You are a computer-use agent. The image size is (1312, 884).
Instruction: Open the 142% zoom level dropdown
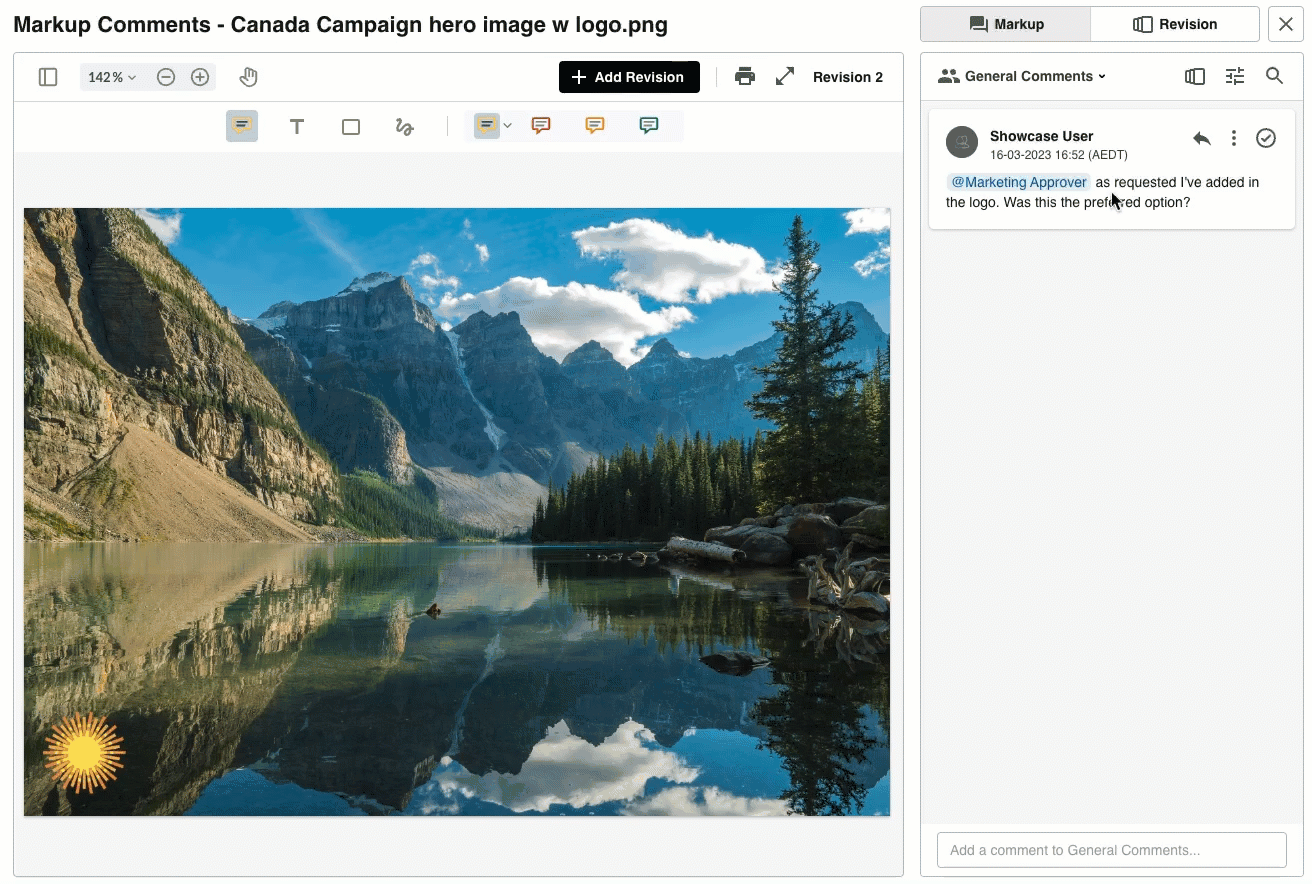(111, 77)
